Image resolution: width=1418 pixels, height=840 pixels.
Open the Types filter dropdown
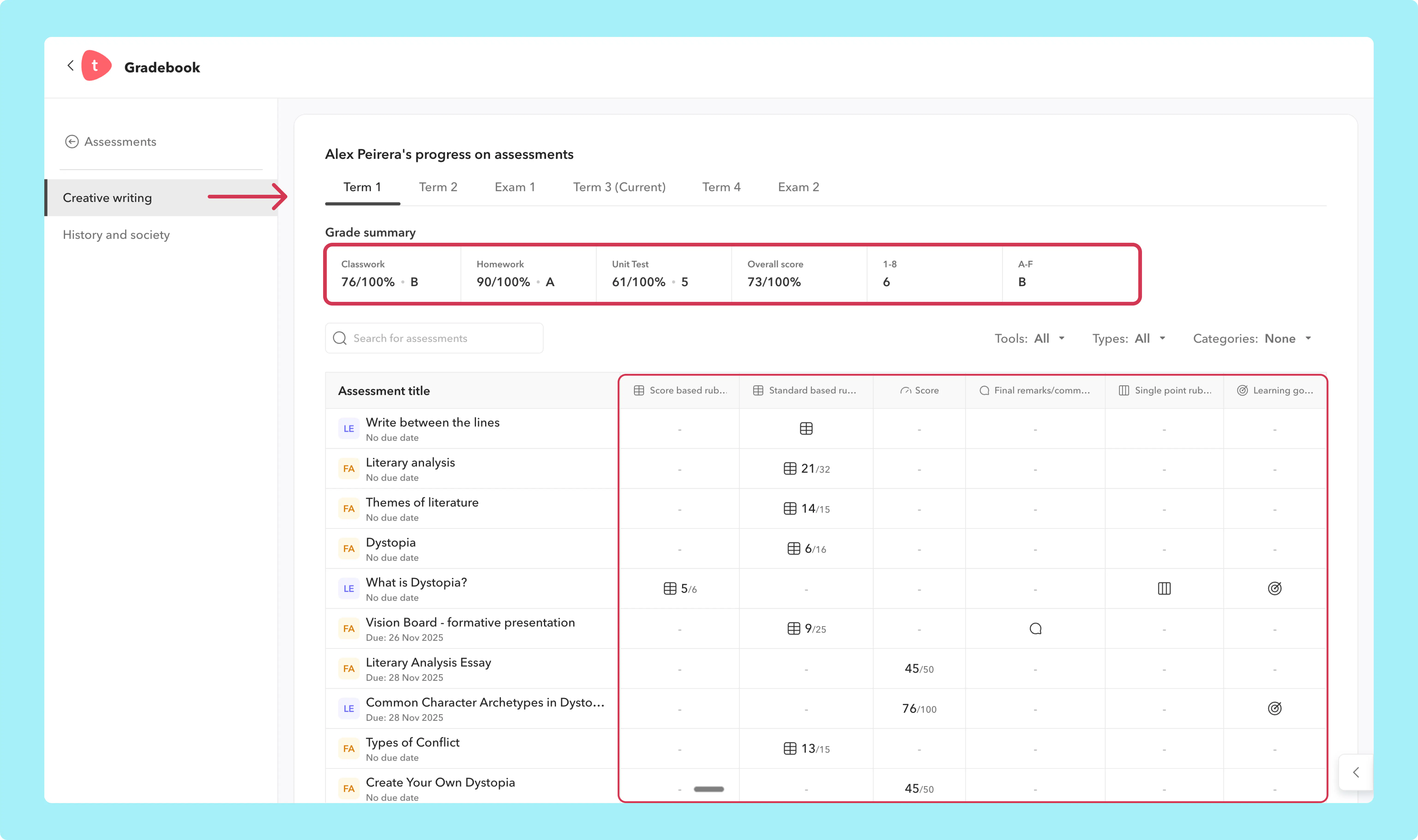1129,339
